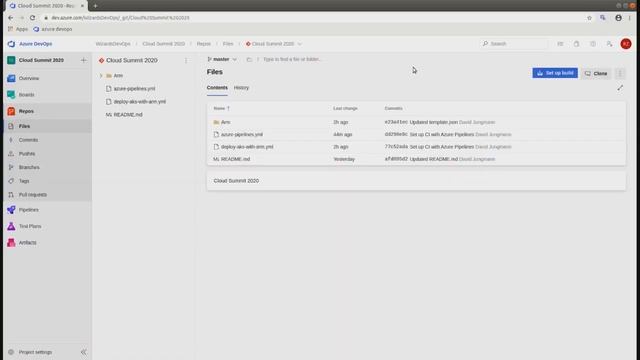The width and height of the screenshot is (640, 360).
Task: Open azure-pipelines.yml in files table
Action: point(242,134)
